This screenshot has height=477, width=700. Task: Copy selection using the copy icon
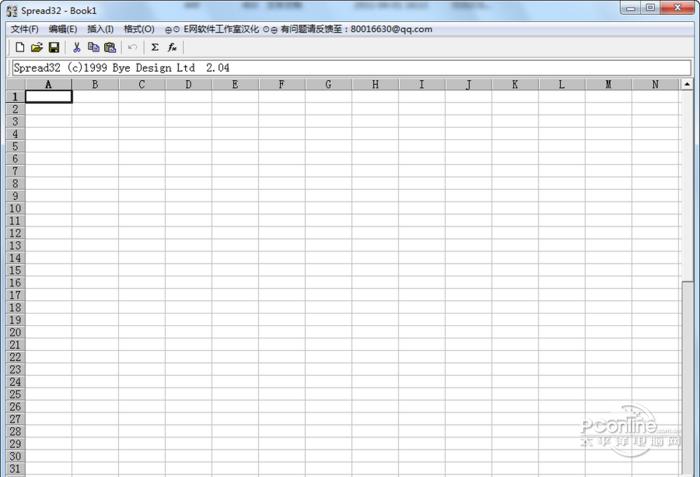point(93,47)
